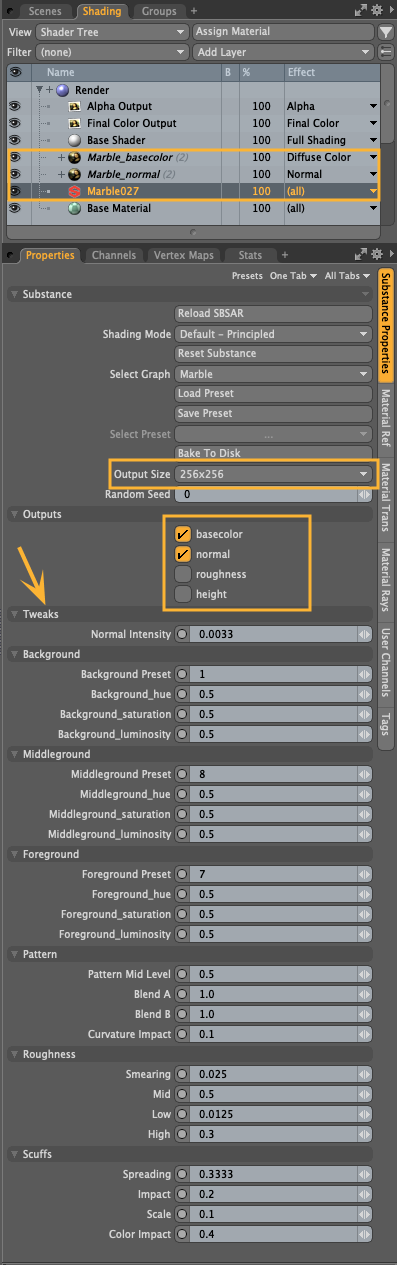Open the Shading Mode dropdown

coord(273,334)
